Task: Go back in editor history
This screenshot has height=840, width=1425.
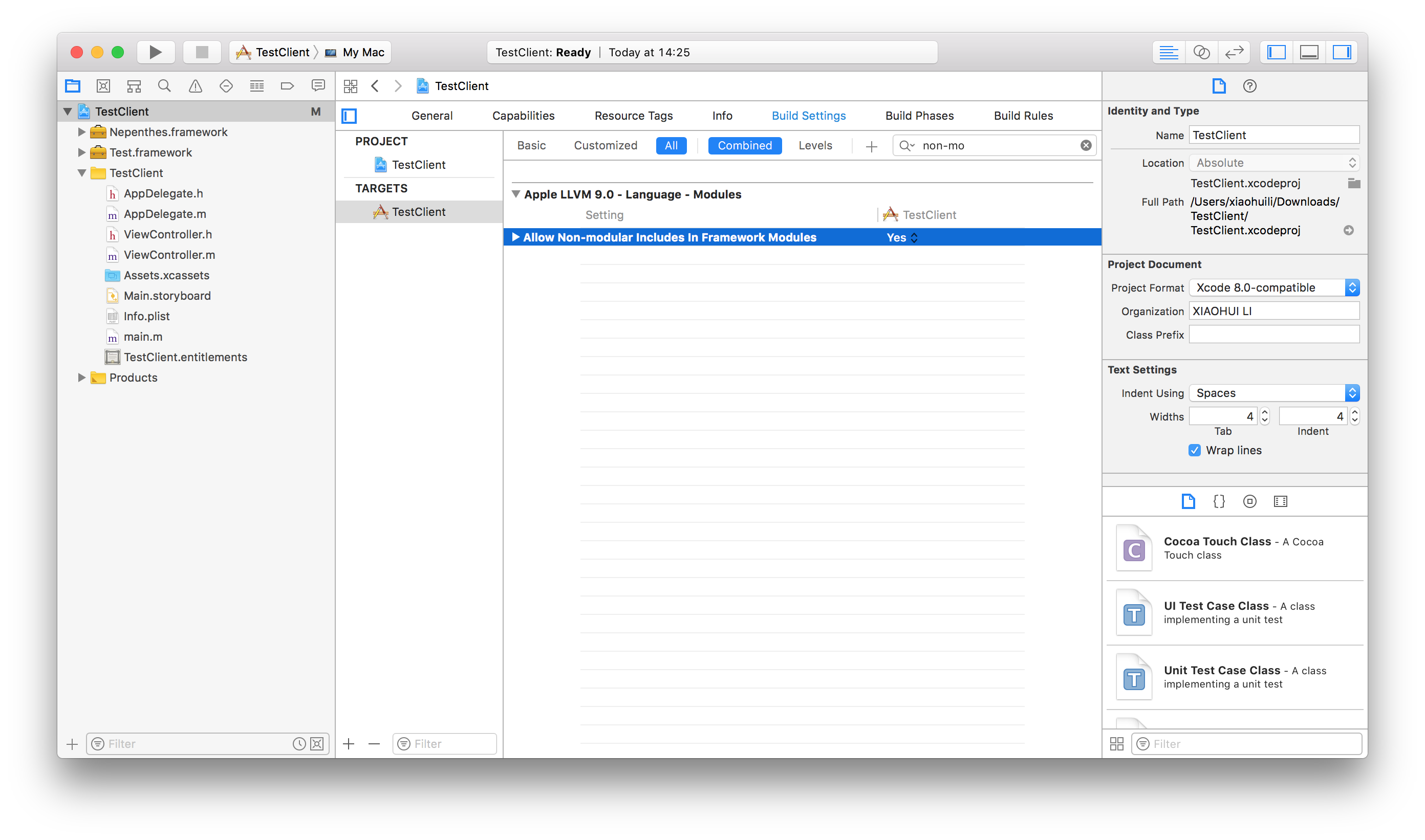Action: [375, 86]
